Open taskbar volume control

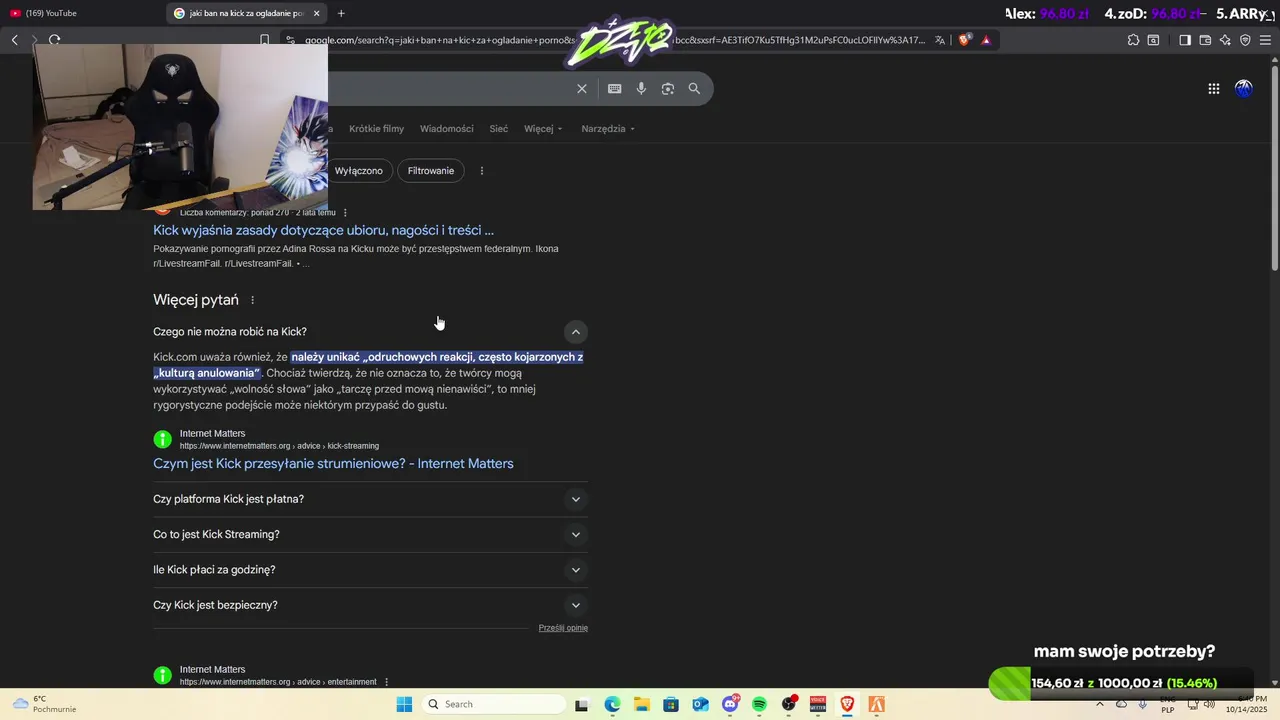[1209, 704]
